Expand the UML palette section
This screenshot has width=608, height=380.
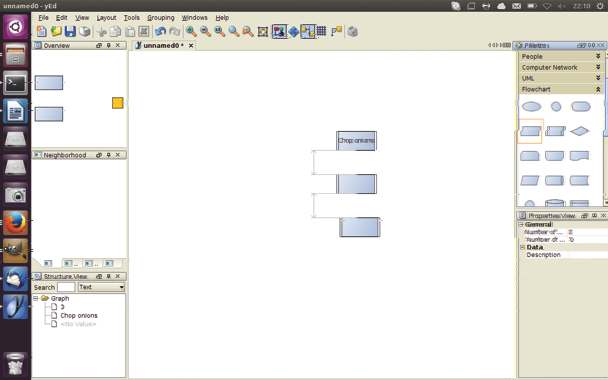click(x=561, y=78)
